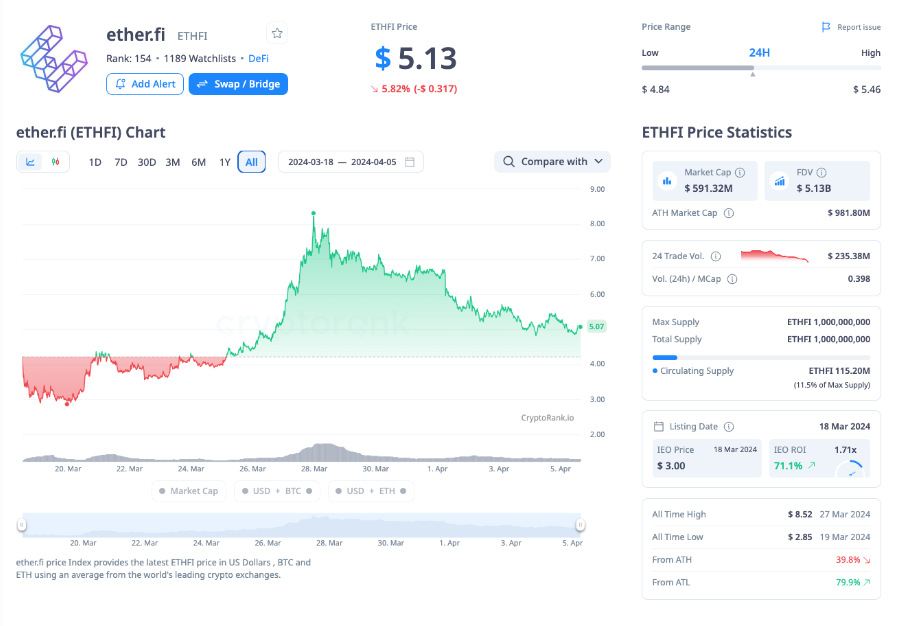The width and height of the screenshot is (912, 626).
Task: Click the FDV chart icon
Action: point(779,181)
